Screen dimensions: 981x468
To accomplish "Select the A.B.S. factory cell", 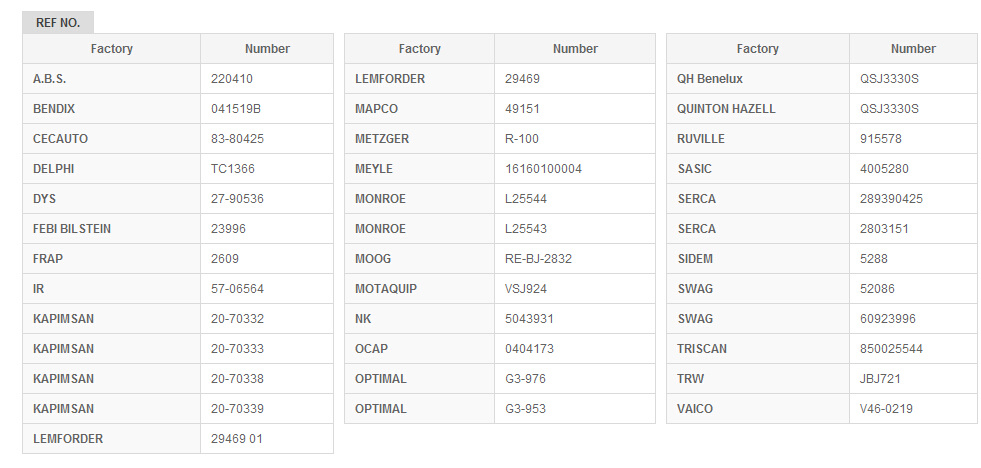I will (x=111, y=79).
